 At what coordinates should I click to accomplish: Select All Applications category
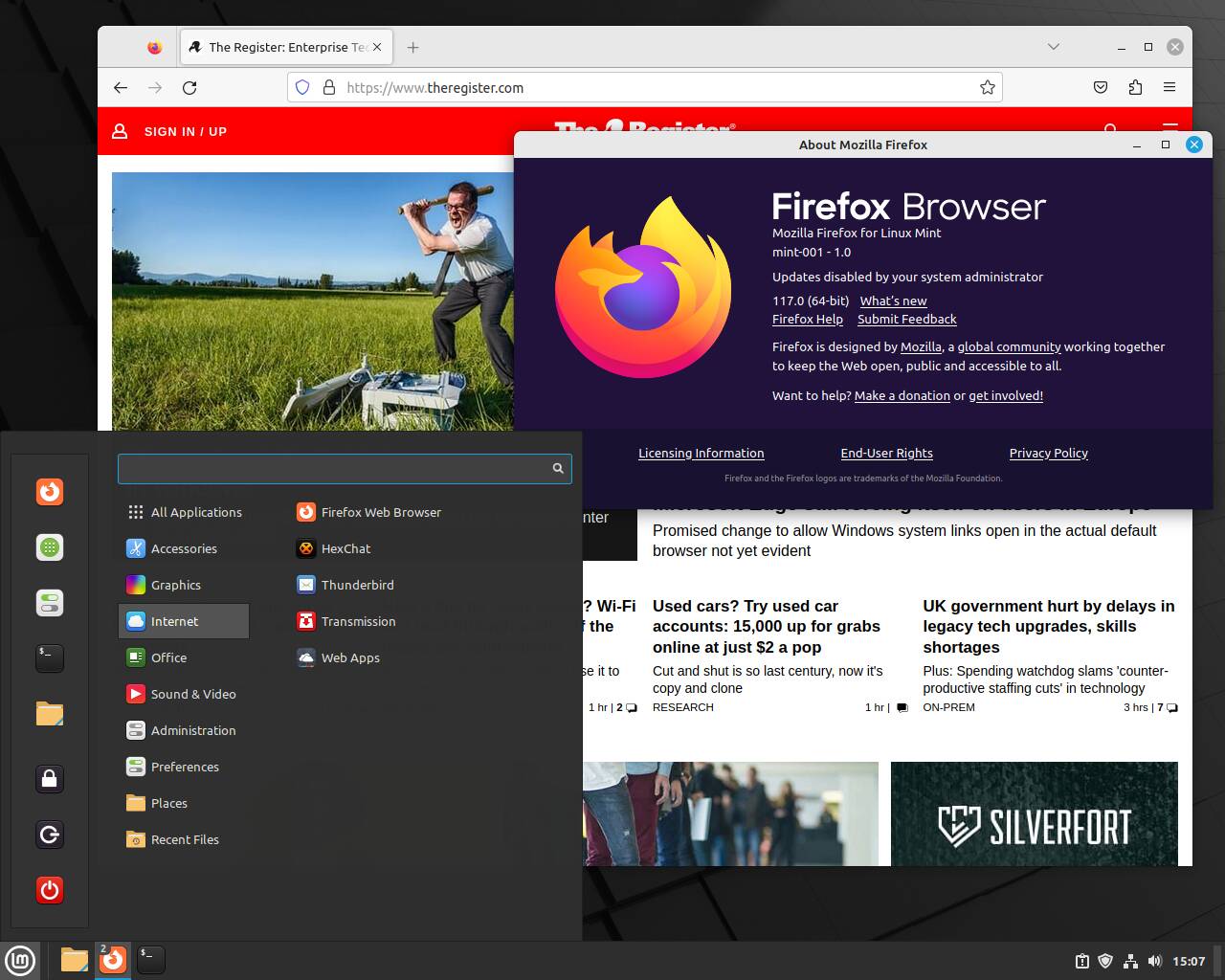click(184, 512)
